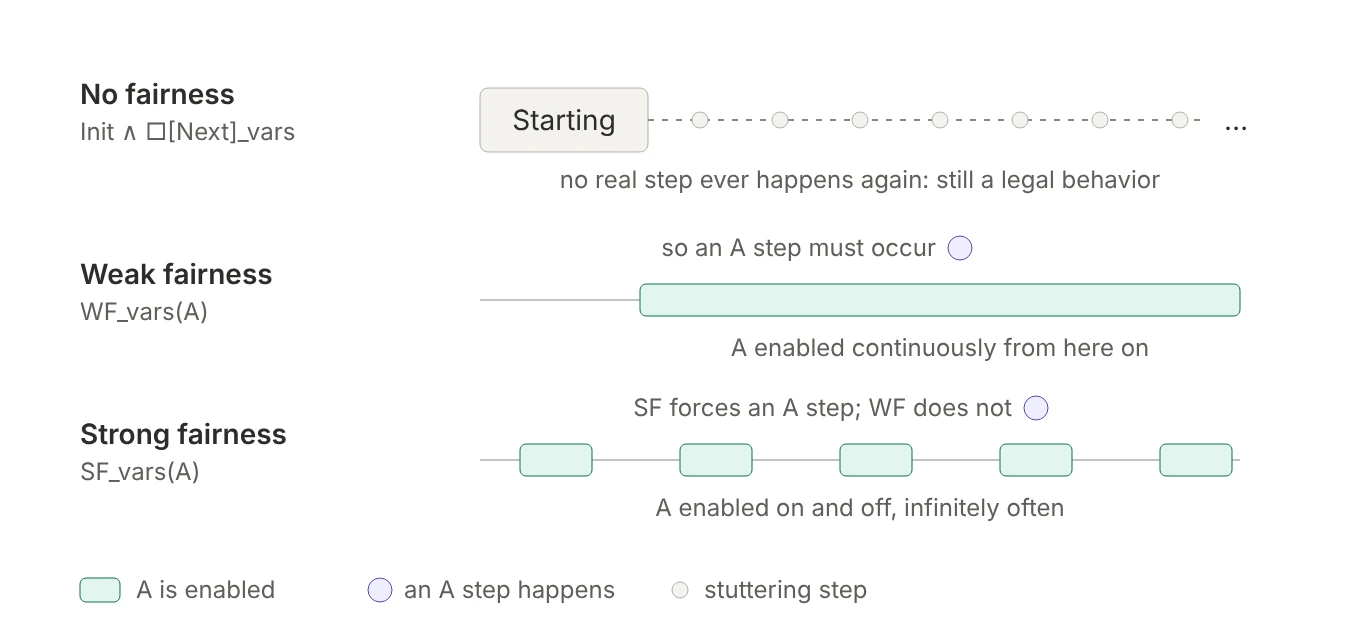
Task: Click the SF_vars(A) formula text
Action: pyautogui.click(x=140, y=472)
